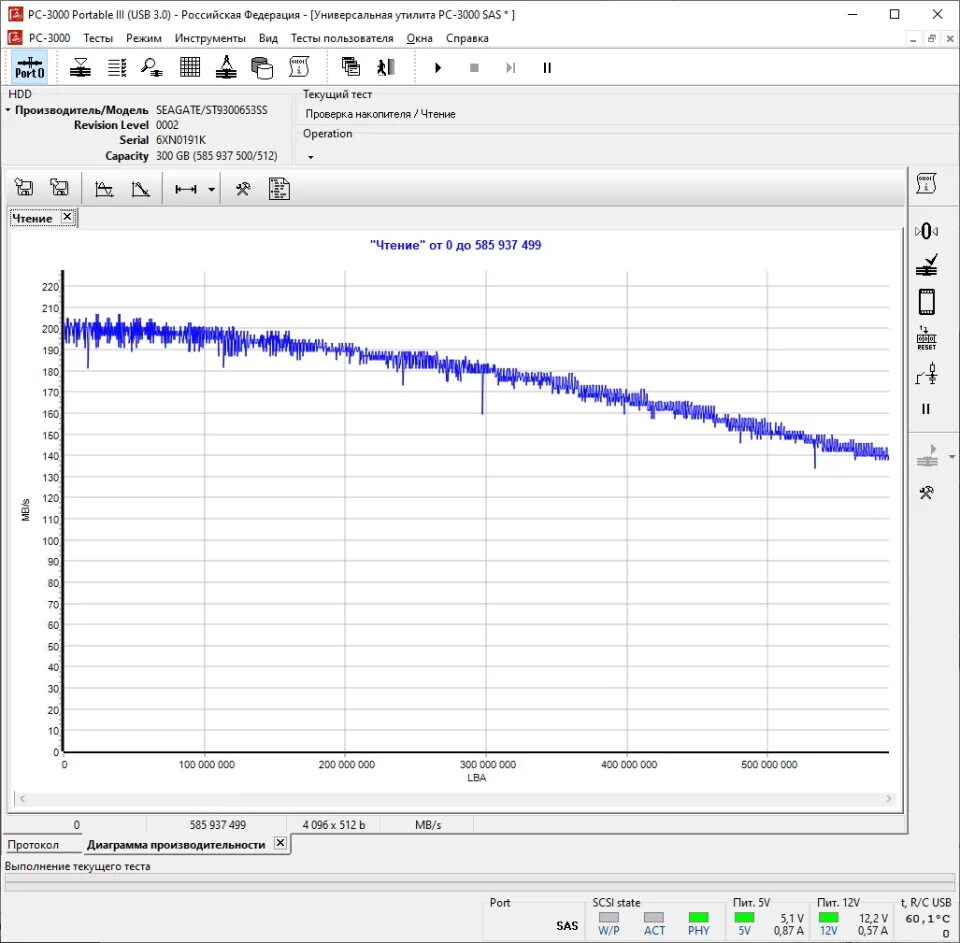This screenshot has width=960, height=943.
Task: Select the rising graph chart icon
Action: click(104, 189)
